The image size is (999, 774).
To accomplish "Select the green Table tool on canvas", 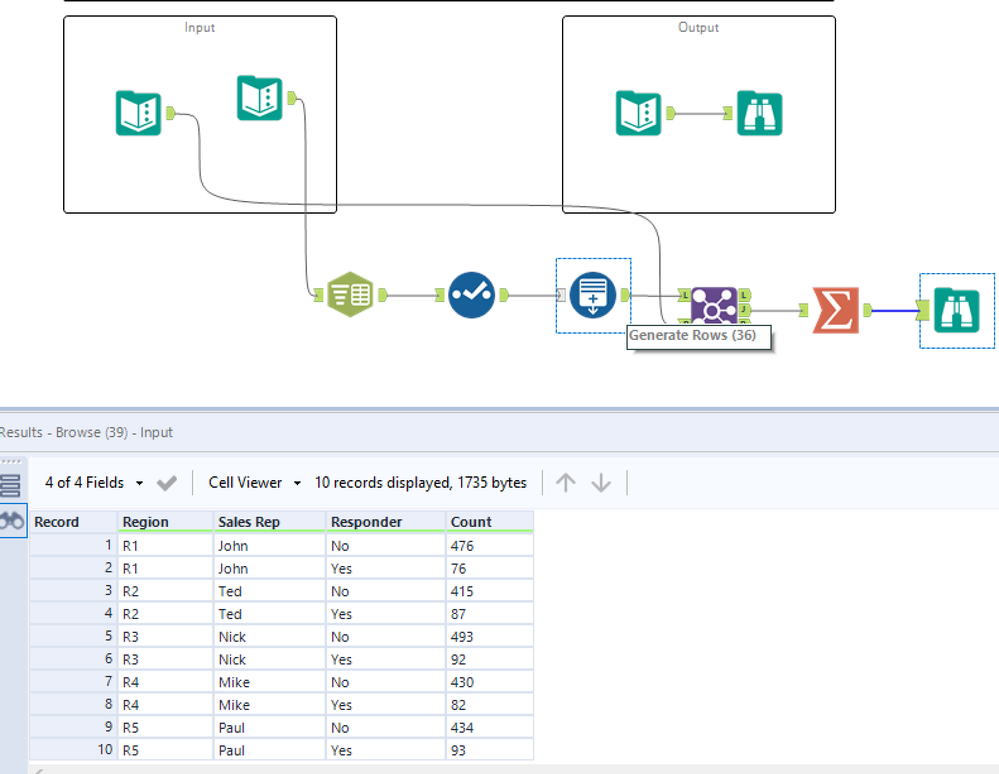I will pos(350,294).
